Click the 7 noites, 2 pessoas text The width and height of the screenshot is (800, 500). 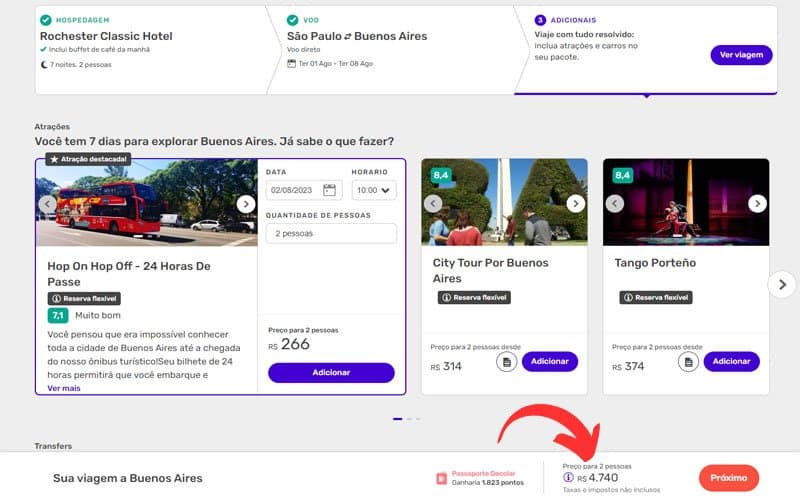81,65
